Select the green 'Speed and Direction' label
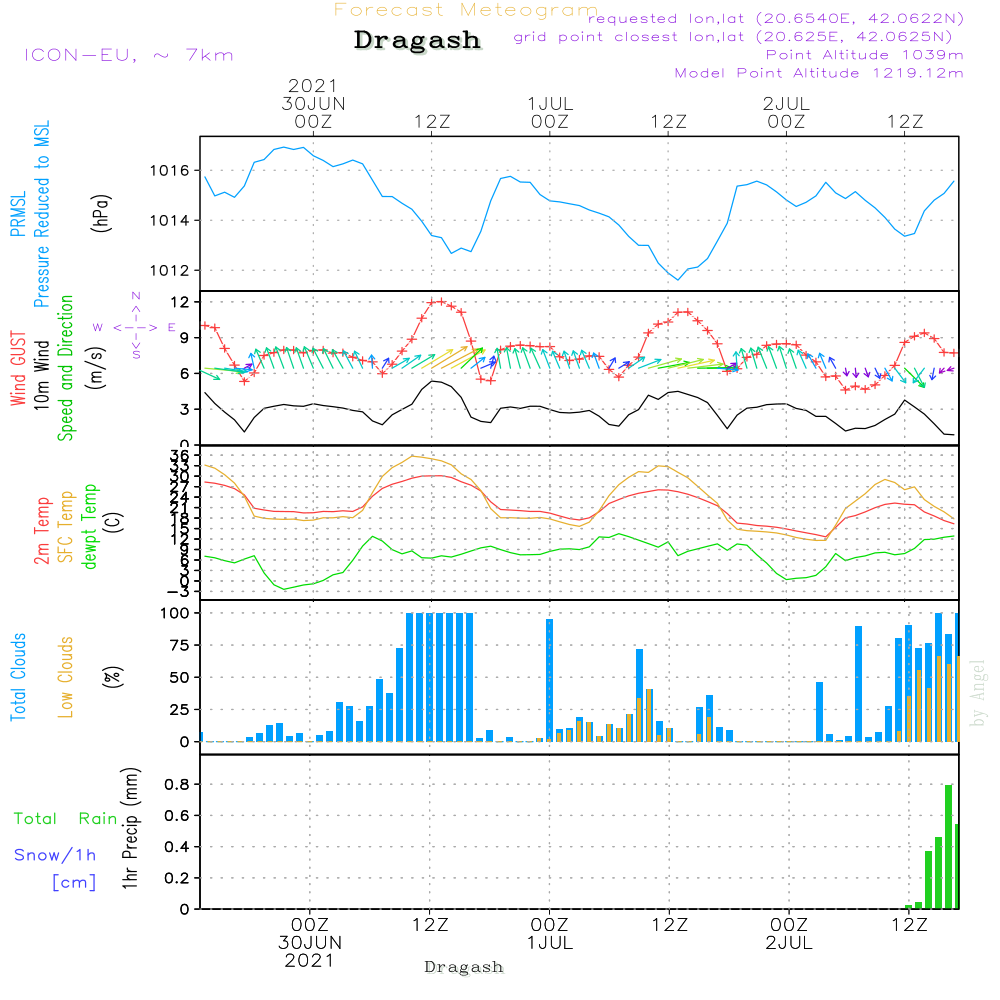1000x1000 pixels. (x=65, y=368)
